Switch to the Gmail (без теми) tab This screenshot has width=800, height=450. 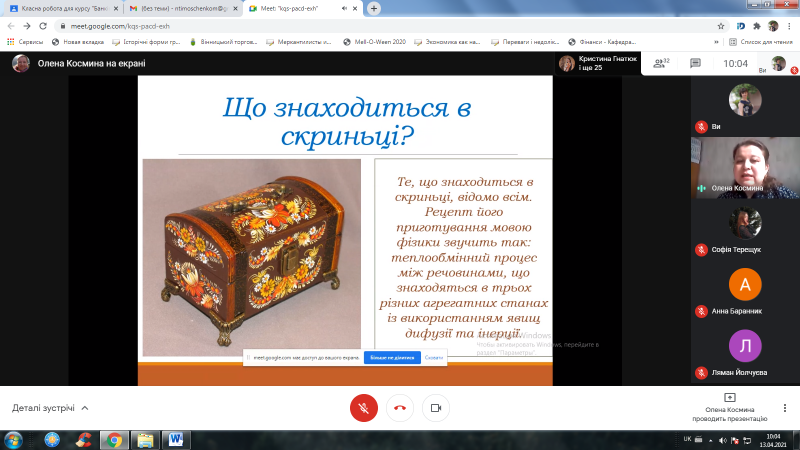(184, 9)
